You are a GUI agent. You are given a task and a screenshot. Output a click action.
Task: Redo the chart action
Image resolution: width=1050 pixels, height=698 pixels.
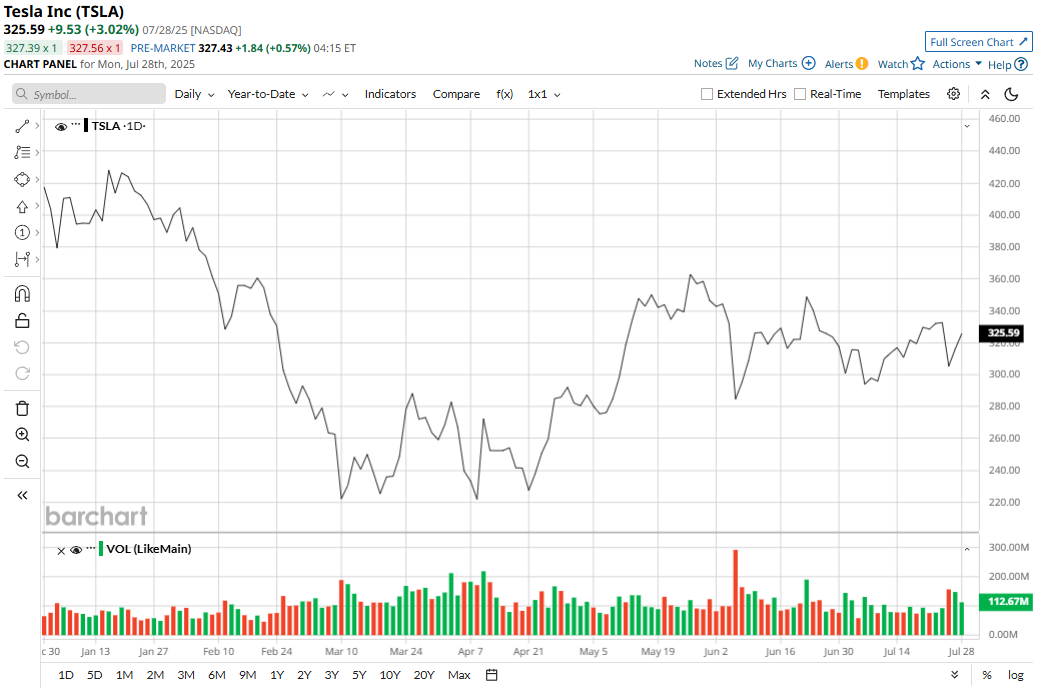[22, 373]
